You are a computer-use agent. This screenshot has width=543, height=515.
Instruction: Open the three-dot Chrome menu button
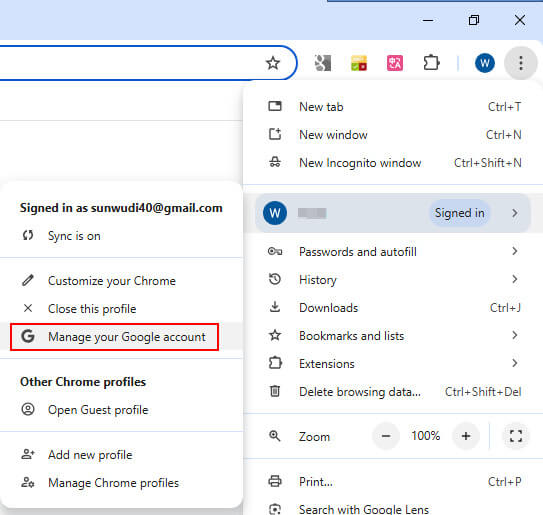(520, 63)
